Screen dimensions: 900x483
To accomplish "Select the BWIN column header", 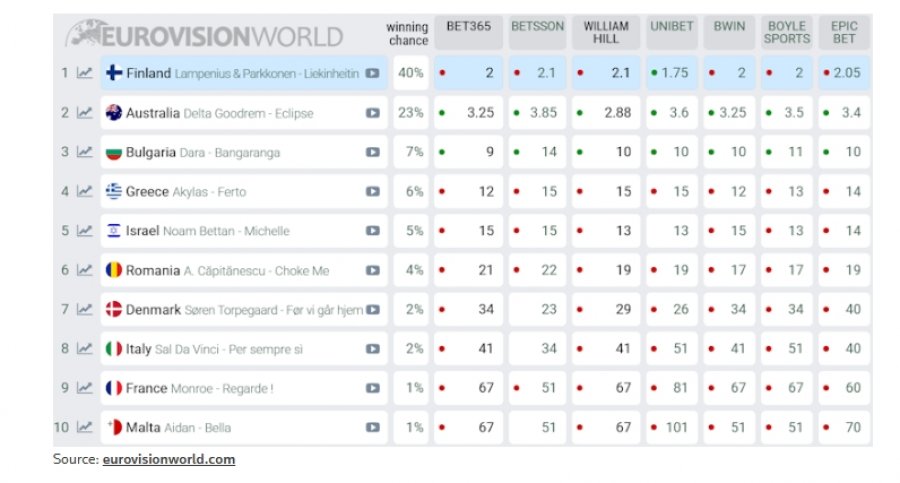I will click(729, 32).
